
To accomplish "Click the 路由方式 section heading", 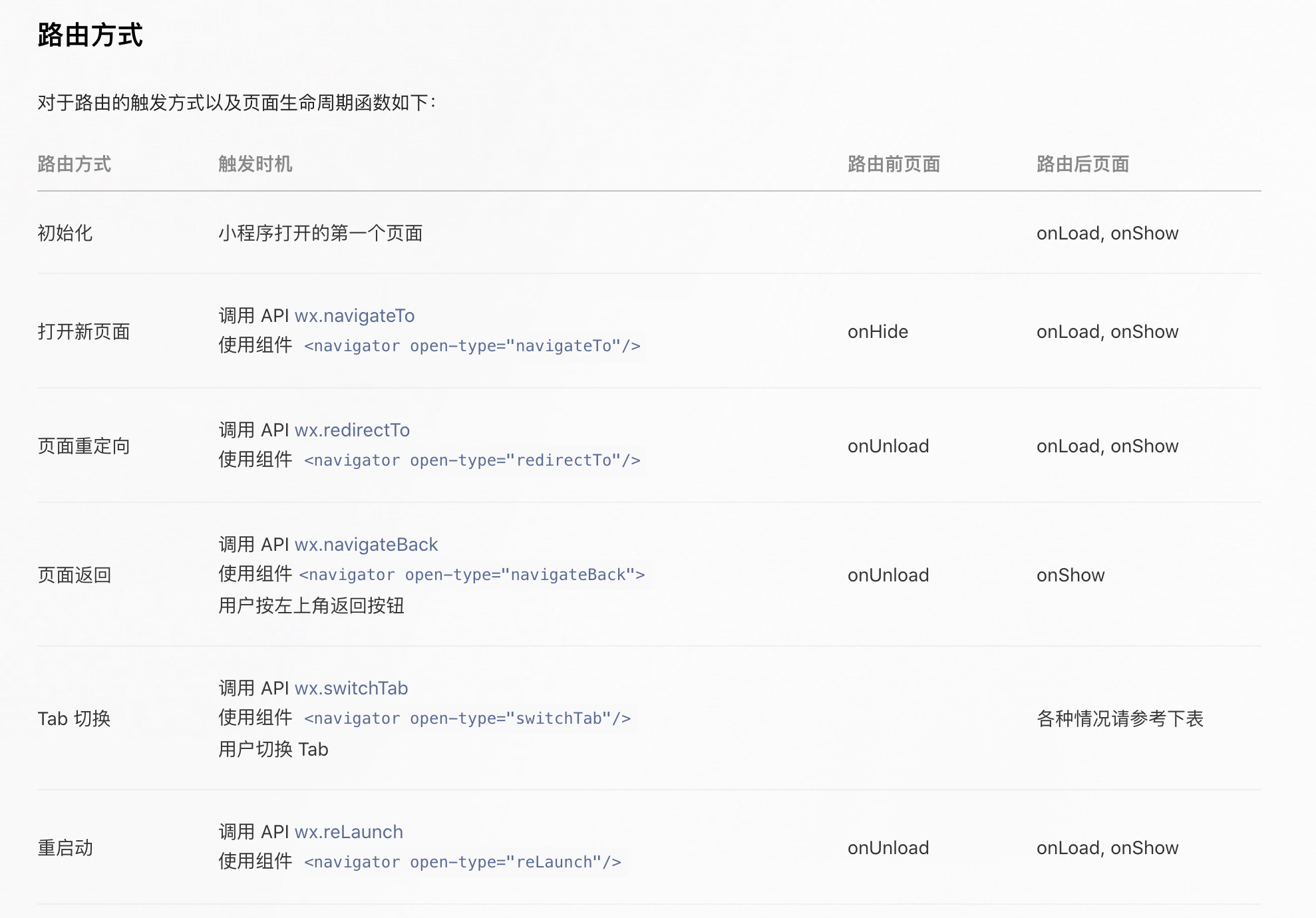I will [90, 35].
